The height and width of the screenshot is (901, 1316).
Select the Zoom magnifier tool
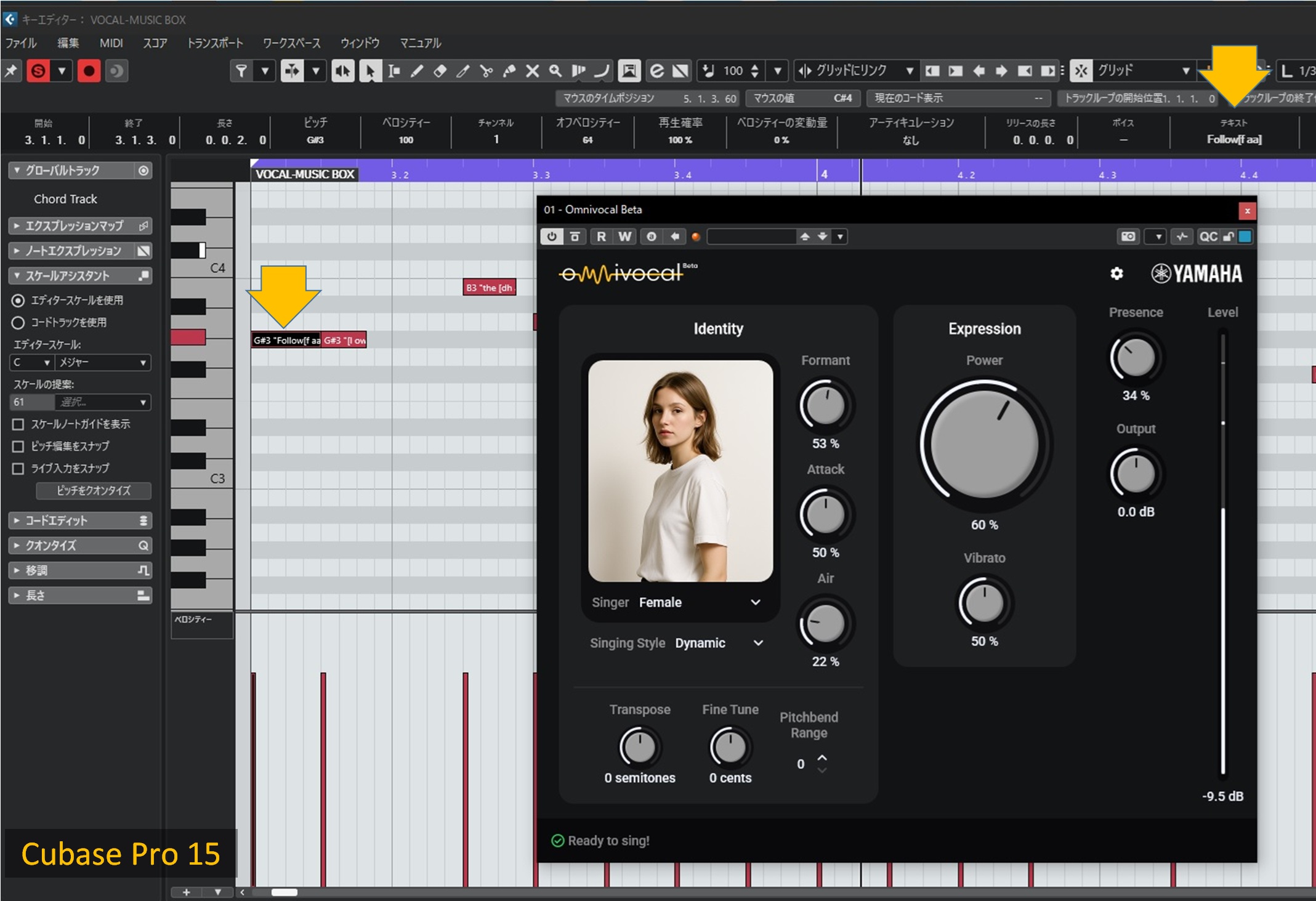coord(555,71)
